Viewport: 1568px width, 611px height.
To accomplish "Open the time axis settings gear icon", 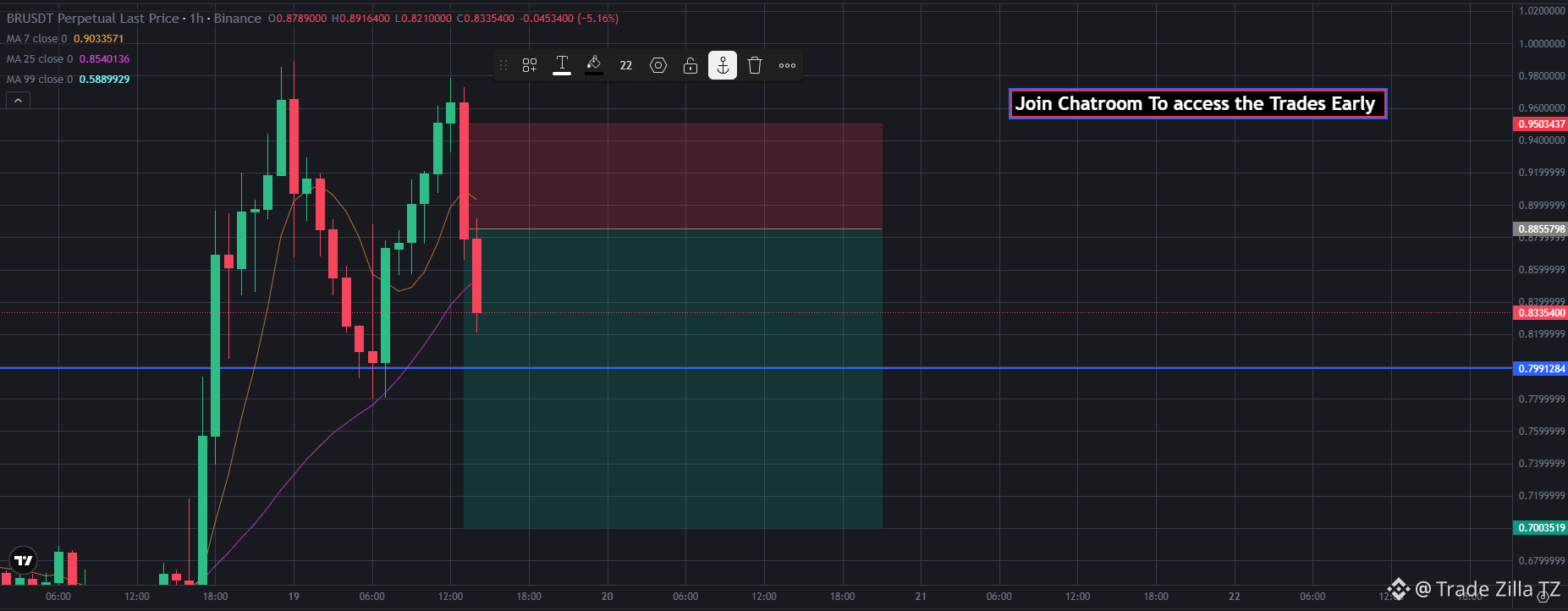I will pyautogui.click(x=1543, y=597).
